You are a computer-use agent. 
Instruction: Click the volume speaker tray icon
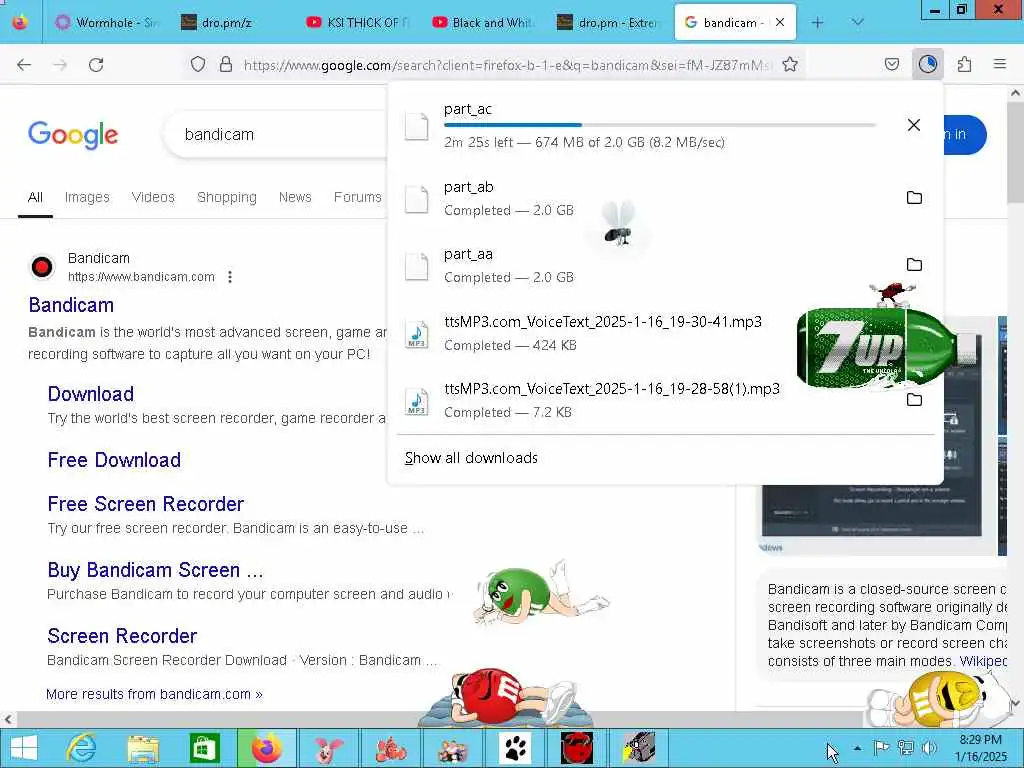[929, 748]
